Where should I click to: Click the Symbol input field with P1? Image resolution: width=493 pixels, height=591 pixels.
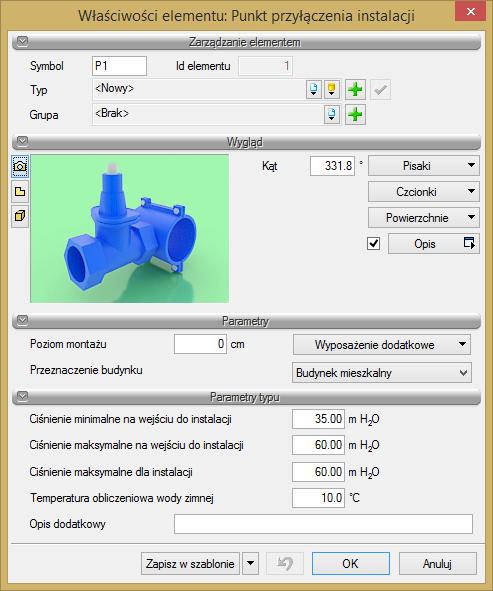click(119, 66)
